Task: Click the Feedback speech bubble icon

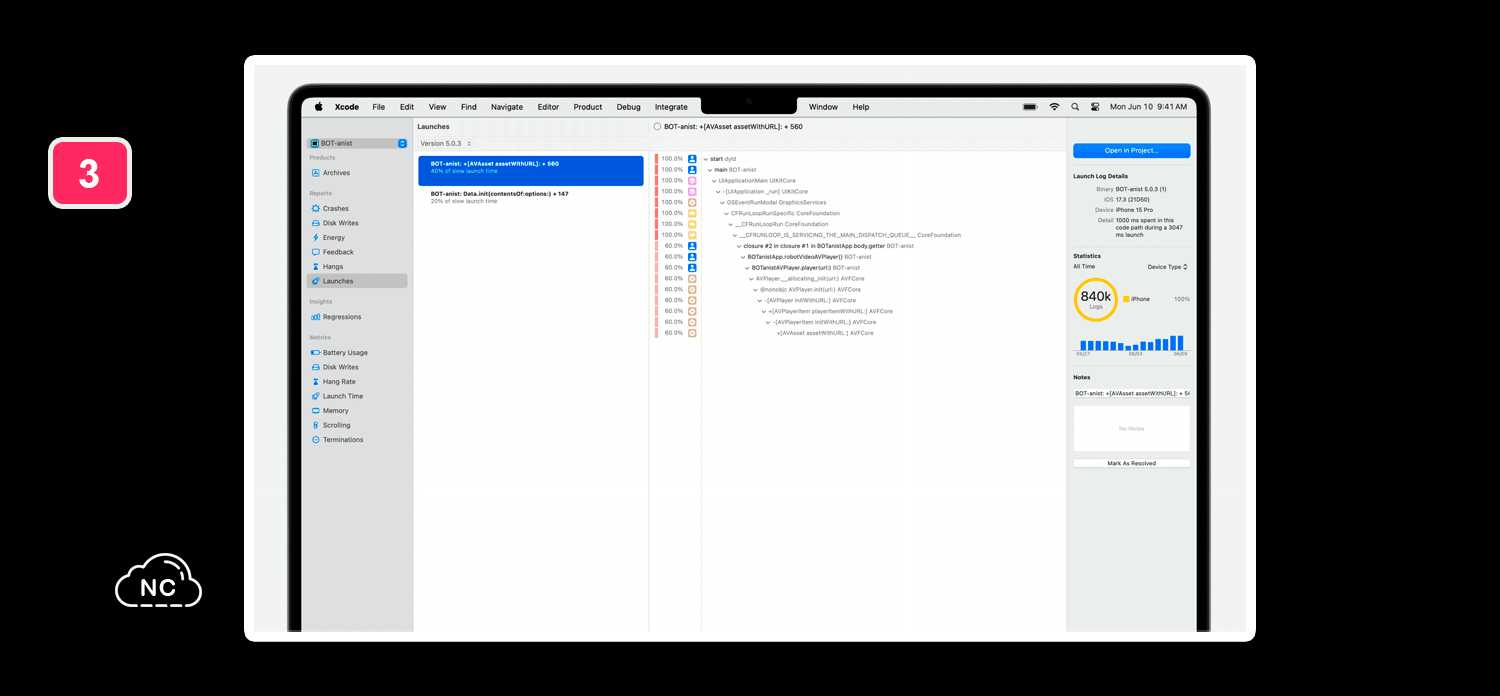Action: 316,252
